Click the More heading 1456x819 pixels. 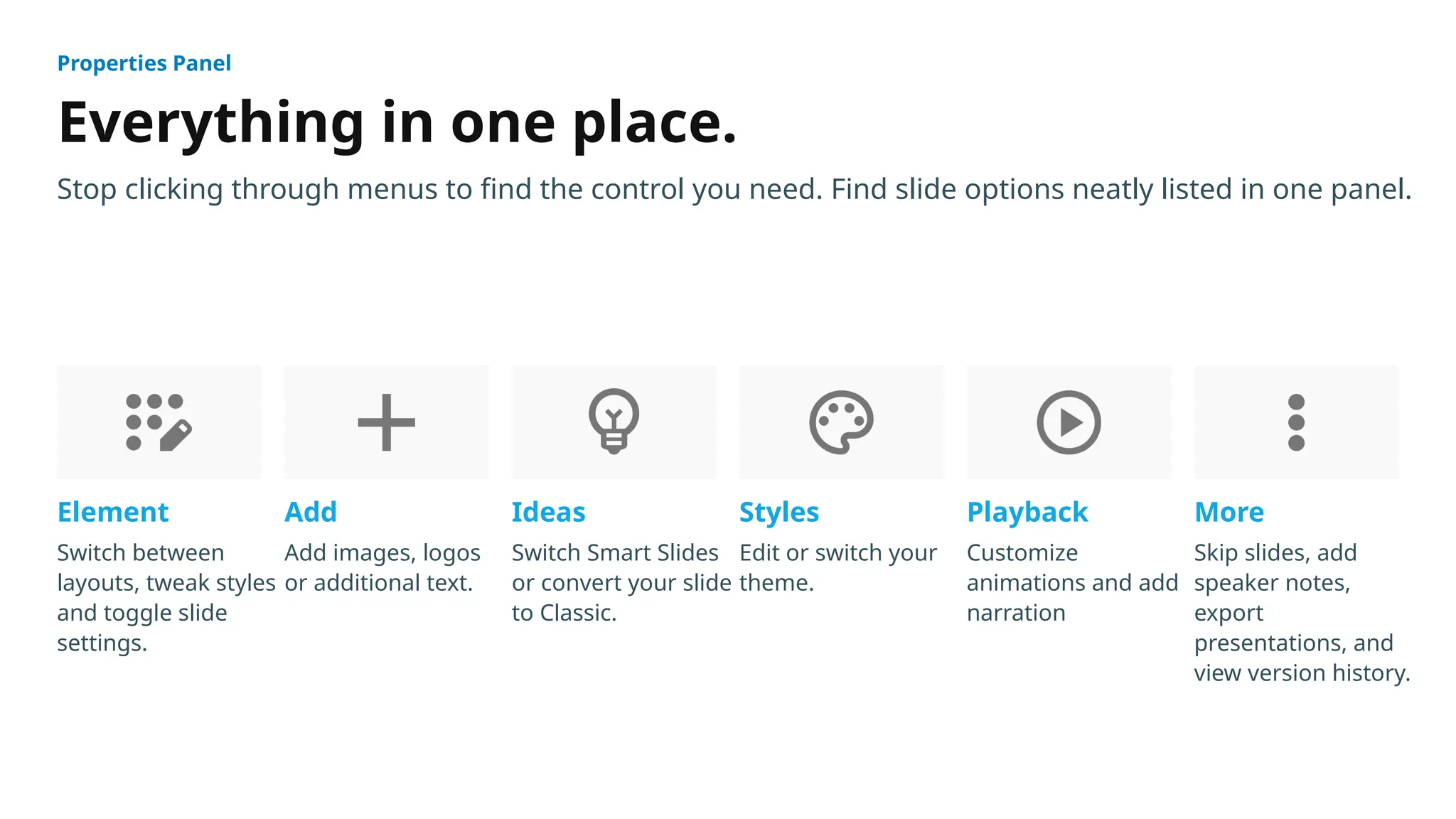(1229, 512)
